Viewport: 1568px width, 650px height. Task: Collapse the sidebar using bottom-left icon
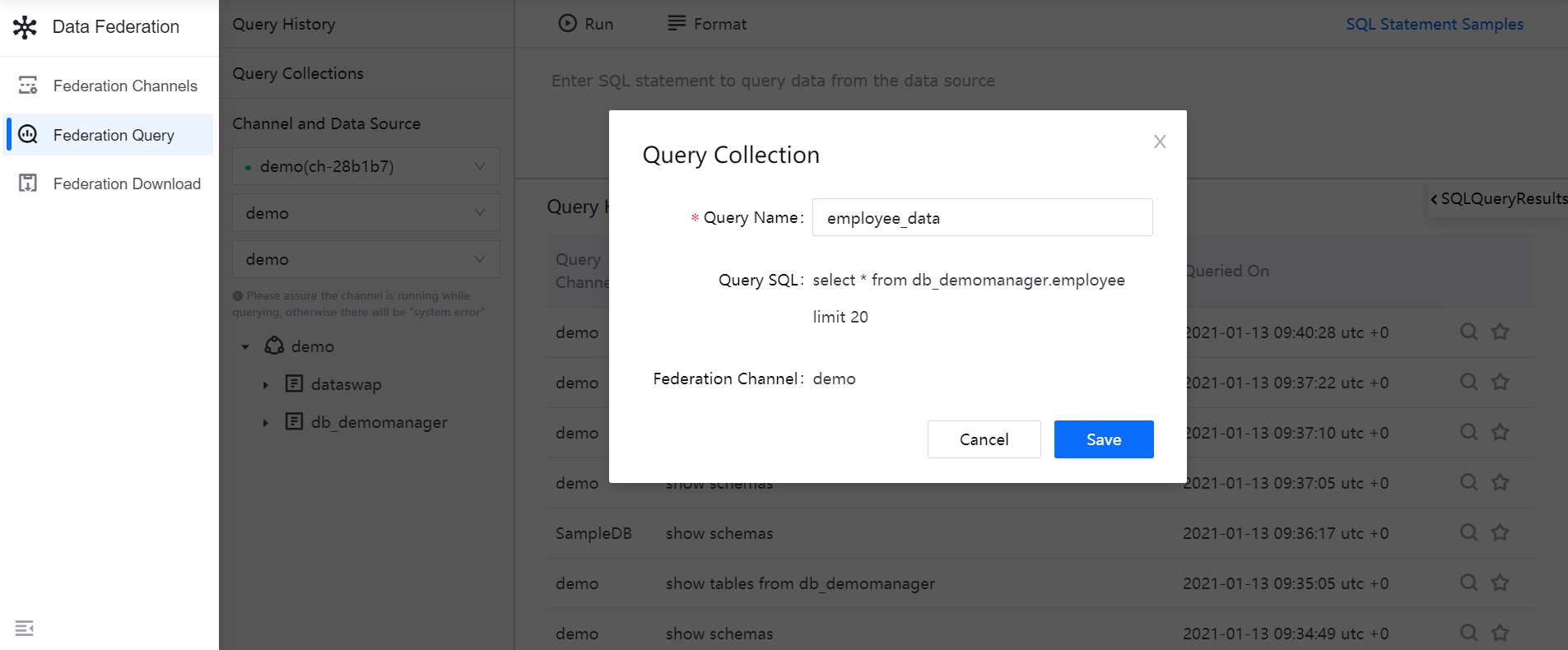click(x=25, y=629)
